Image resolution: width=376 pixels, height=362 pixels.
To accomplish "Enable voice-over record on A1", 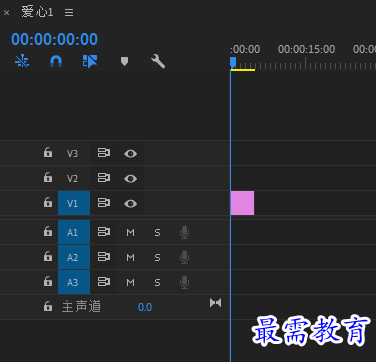I will tap(184, 232).
